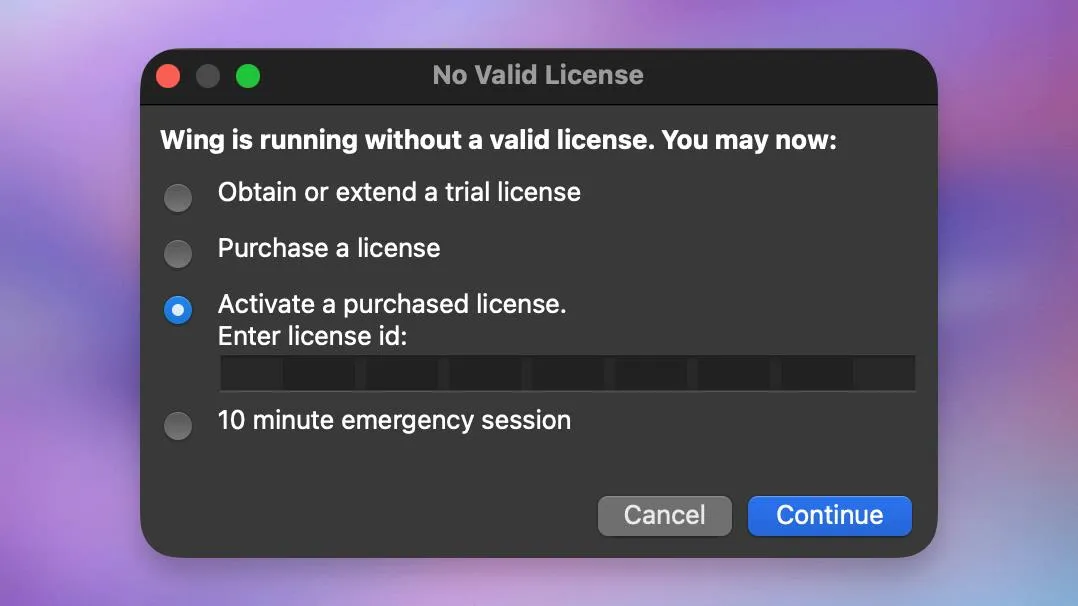The image size is (1078, 606).
Task: Click the "No Valid License" title bar
Action: tap(538, 75)
